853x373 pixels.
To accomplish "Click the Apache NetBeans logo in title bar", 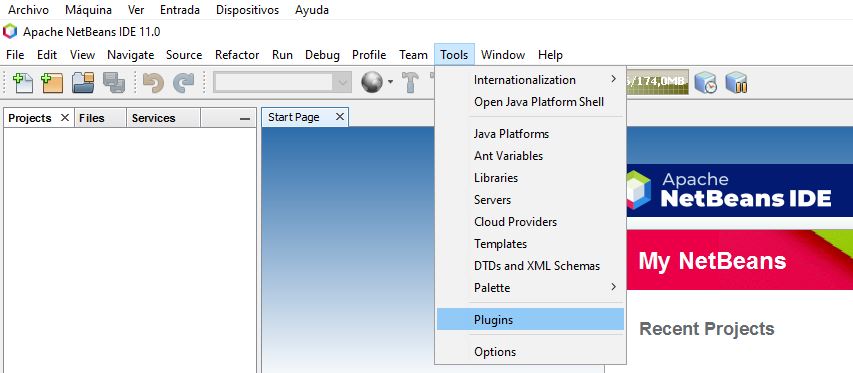I will (x=10, y=32).
